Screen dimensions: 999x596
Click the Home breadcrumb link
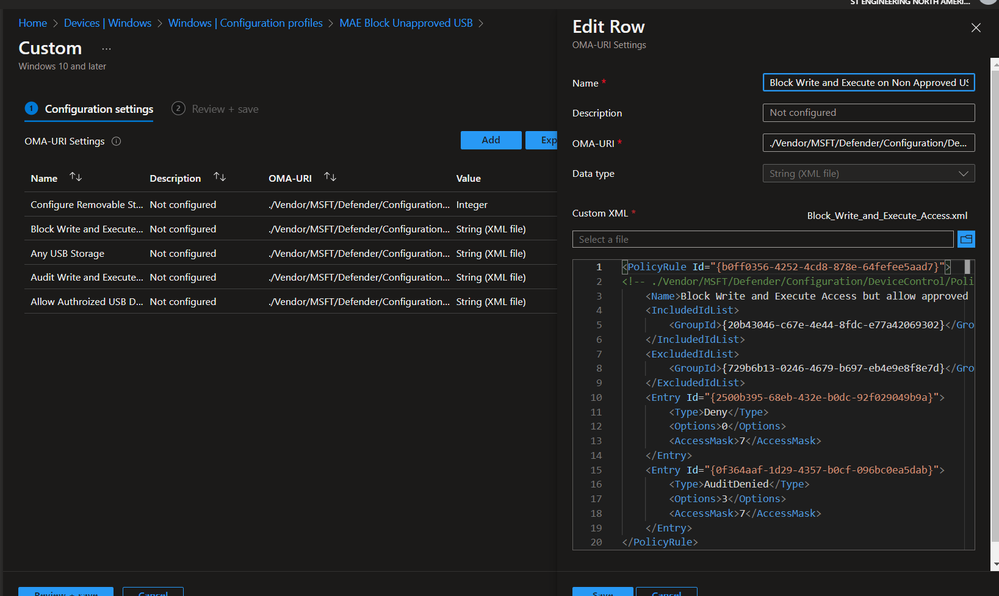[x=32, y=23]
